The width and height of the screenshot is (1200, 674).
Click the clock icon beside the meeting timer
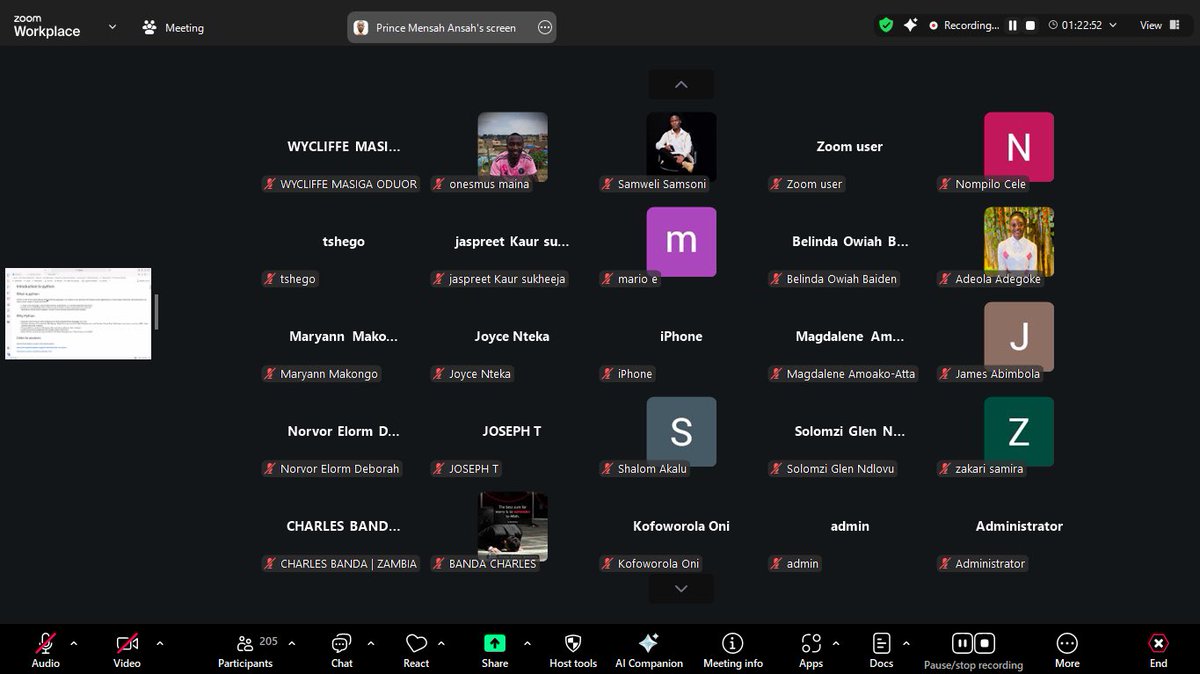[1053, 26]
